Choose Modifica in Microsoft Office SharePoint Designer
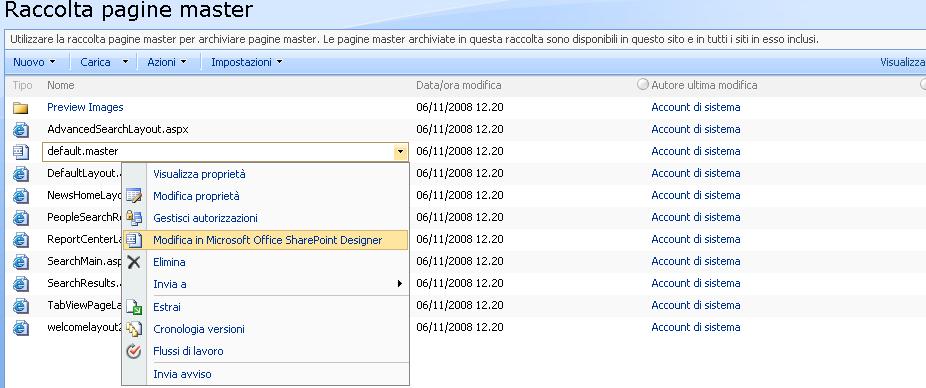The image size is (926, 388). click(268, 240)
